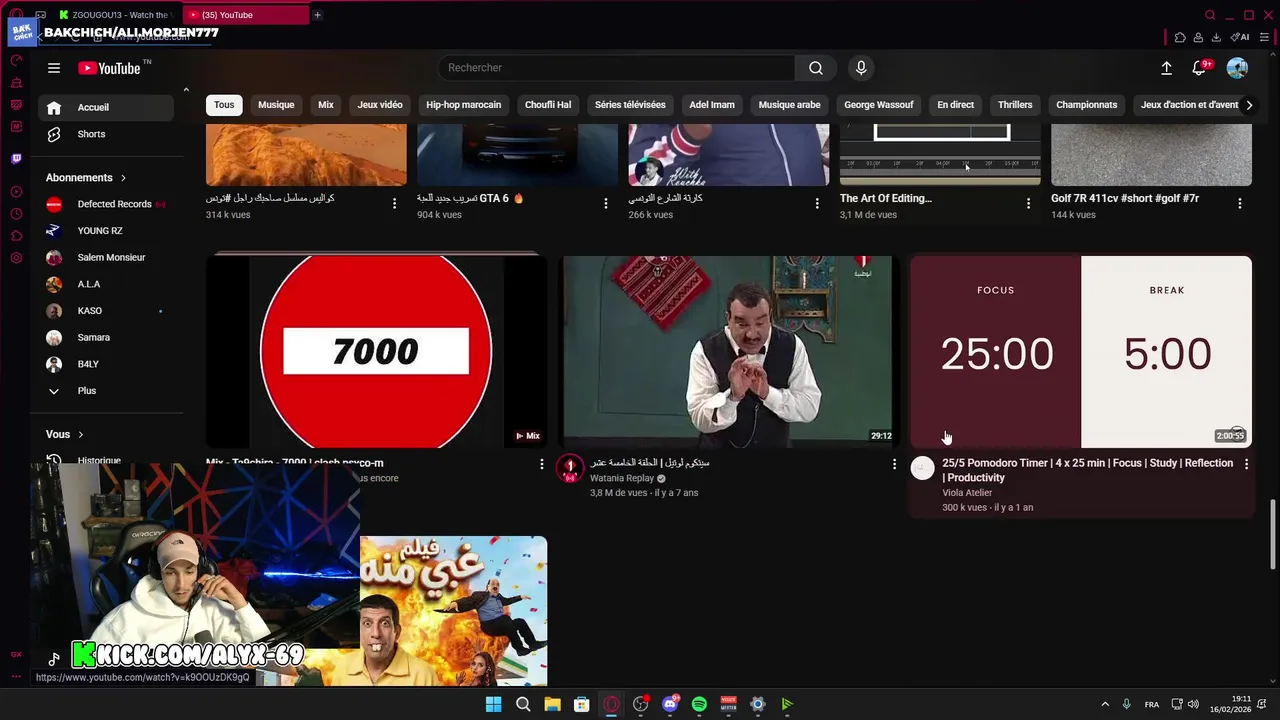Open the notifications bell
Screen dimensions: 1280x720
[1199, 68]
